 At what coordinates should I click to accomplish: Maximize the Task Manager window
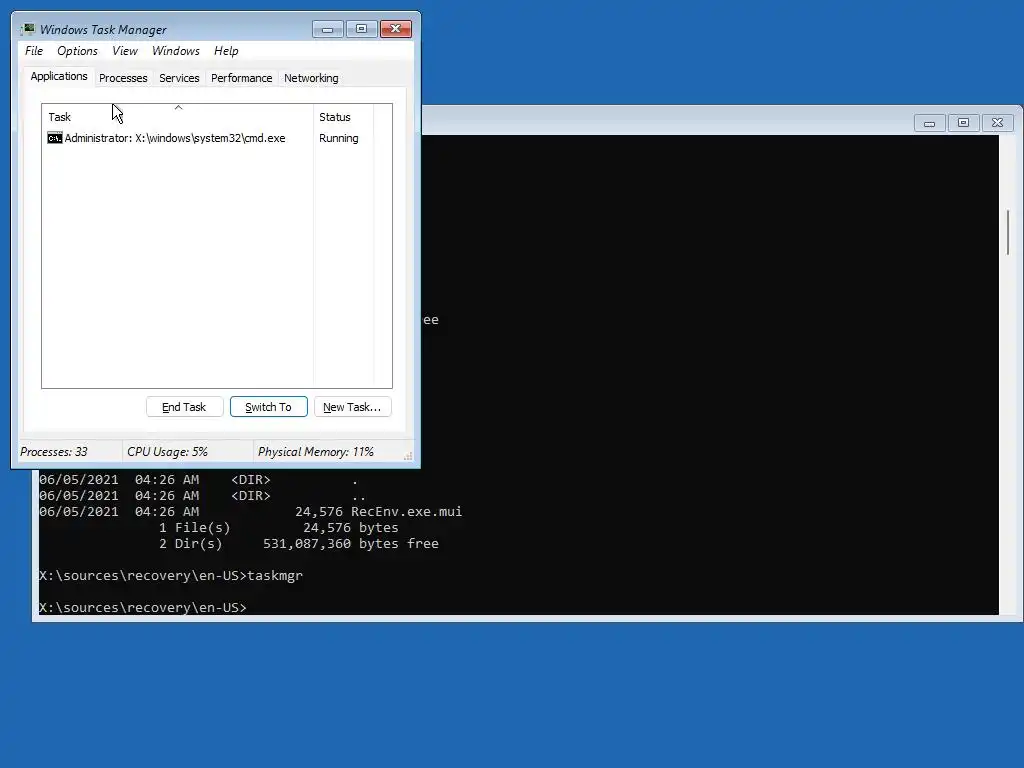coord(361,29)
